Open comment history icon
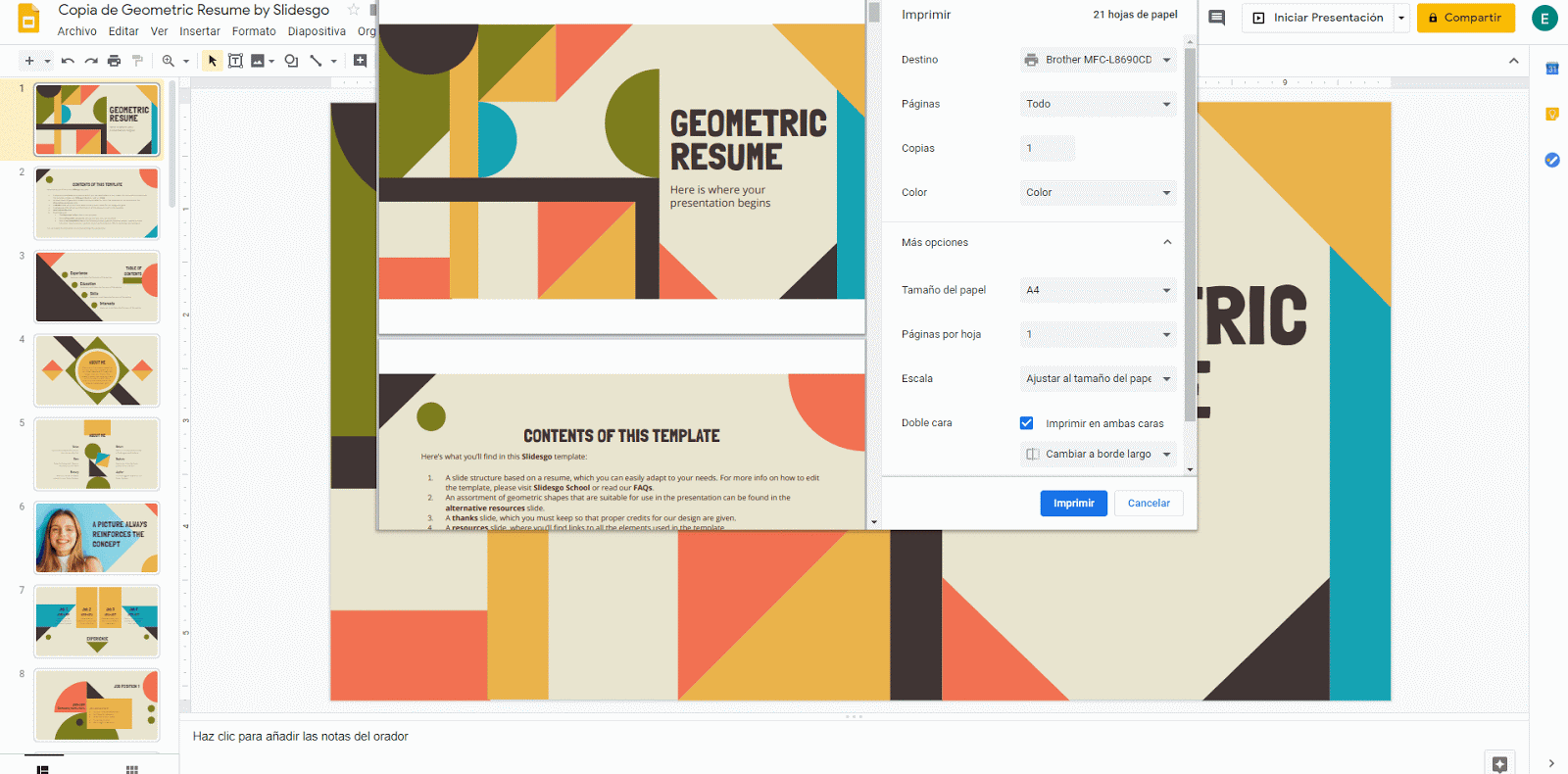 click(x=1217, y=18)
